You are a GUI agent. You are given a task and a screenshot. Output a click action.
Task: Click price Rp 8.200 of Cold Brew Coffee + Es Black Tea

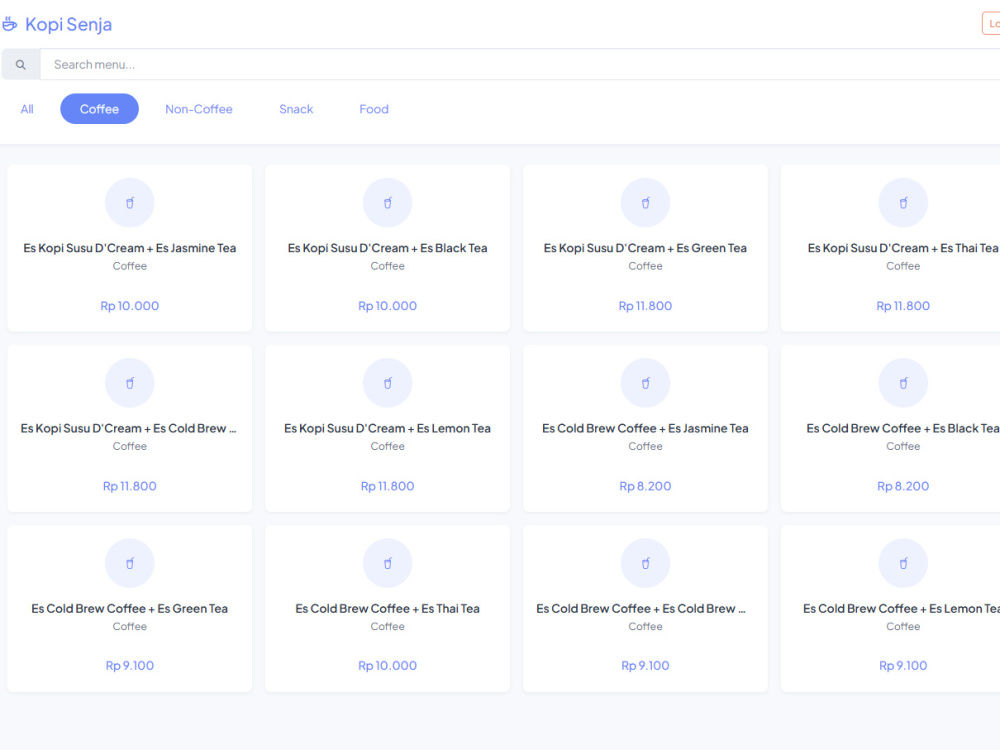(x=903, y=486)
